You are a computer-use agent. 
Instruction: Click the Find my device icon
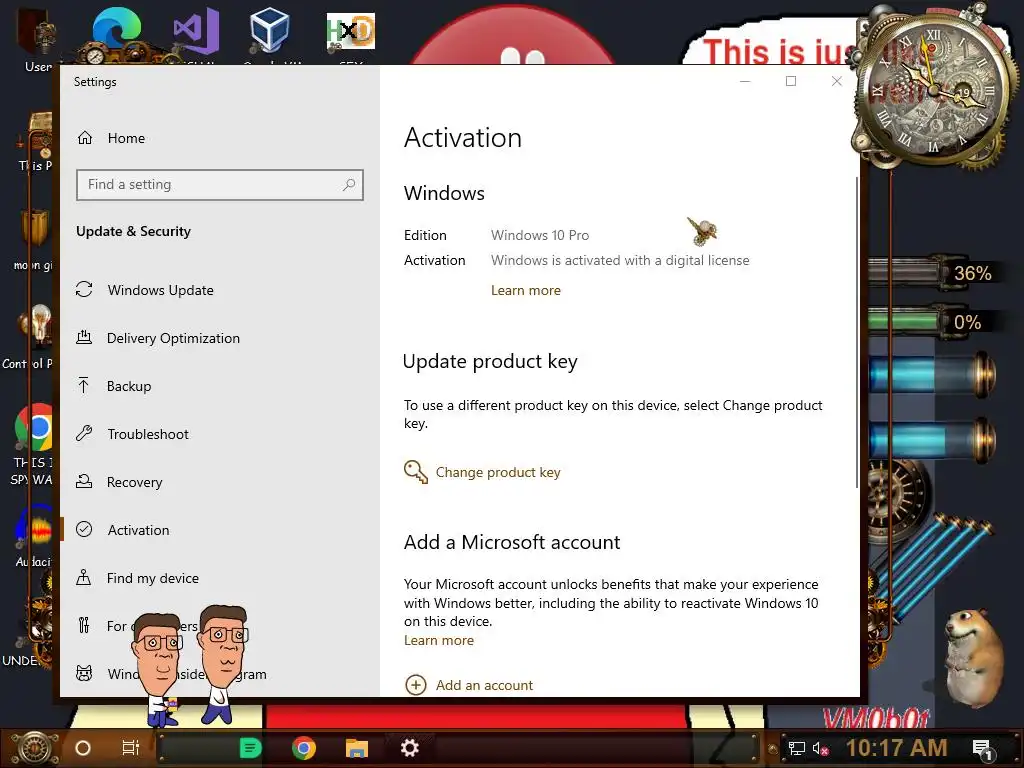click(x=84, y=577)
